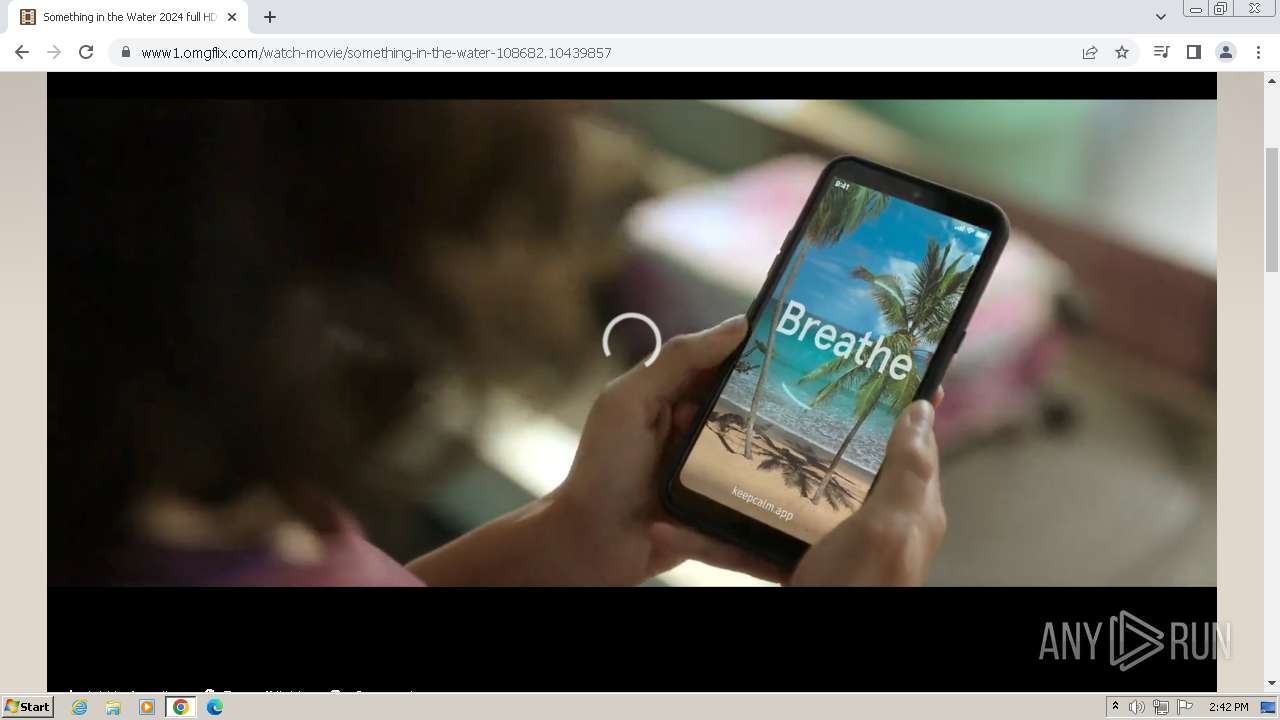
Task: Open the Chrome profile avatar
Action: 1225,52
